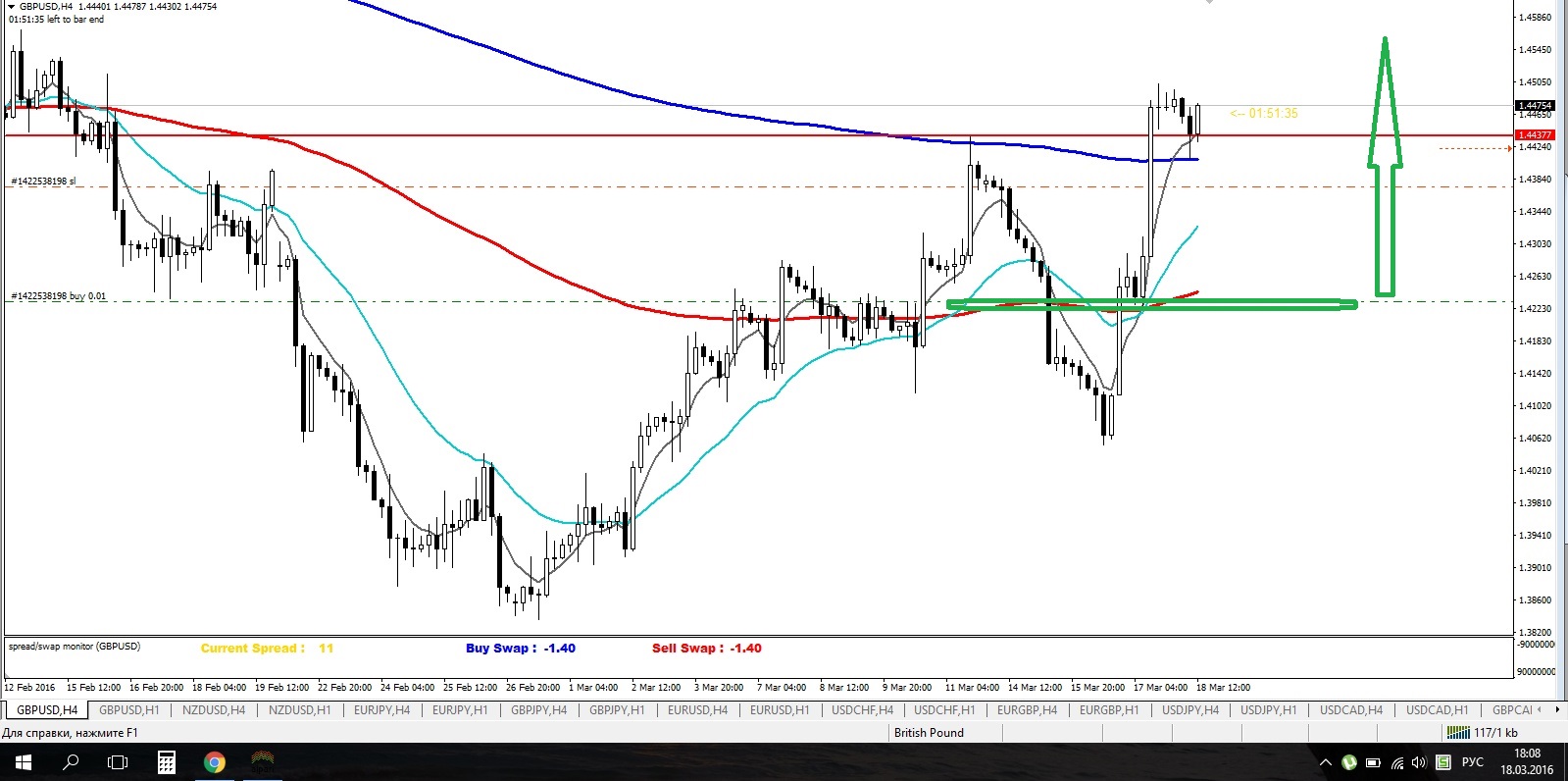Switch to the NZDUSD,H4 chart tab

[214, 709]
